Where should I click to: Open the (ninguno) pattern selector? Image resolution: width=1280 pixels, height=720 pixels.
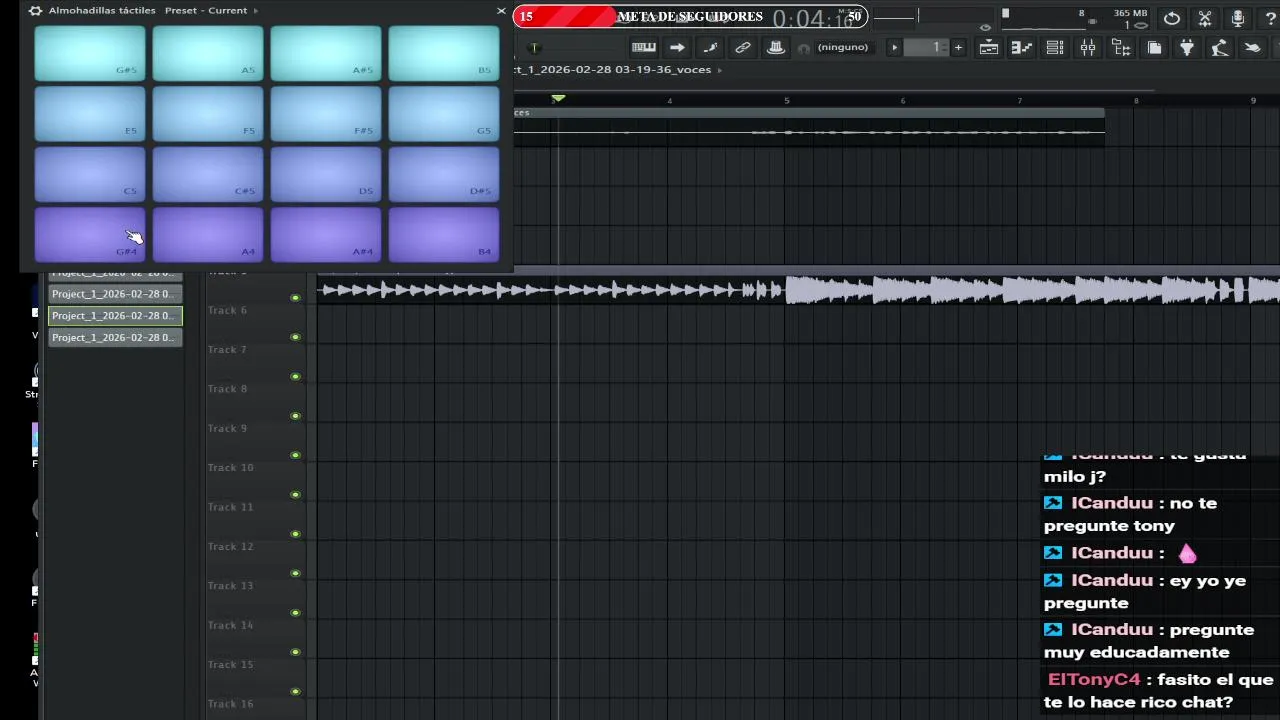843,47
